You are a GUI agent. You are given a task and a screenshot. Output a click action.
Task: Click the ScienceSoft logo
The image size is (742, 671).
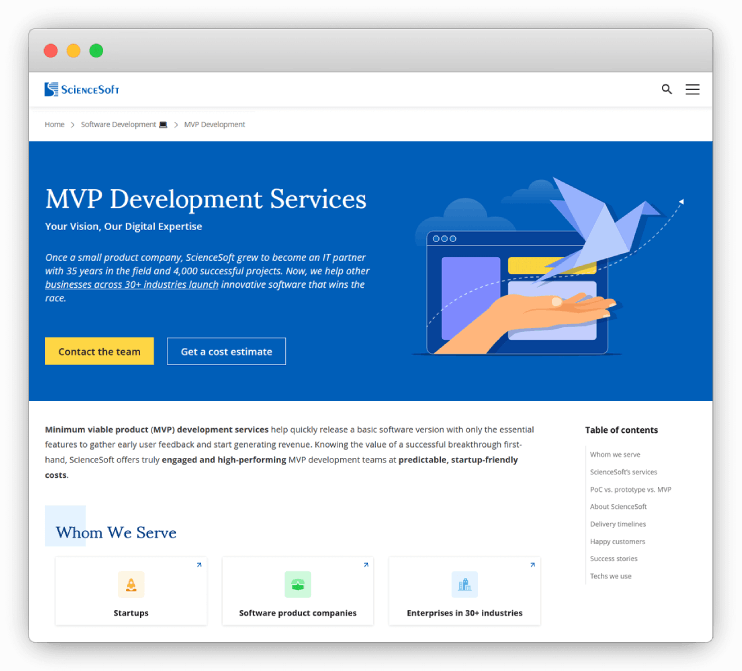click(82, 89)
